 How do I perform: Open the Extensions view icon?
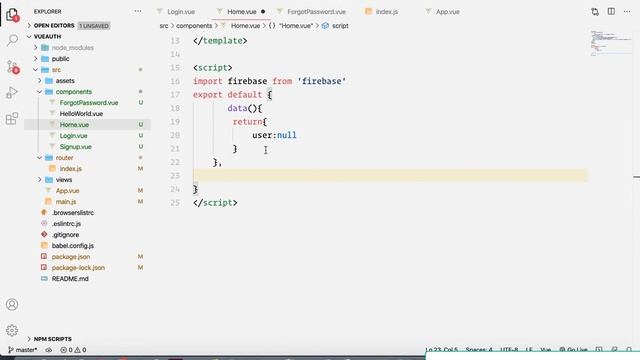12,119
